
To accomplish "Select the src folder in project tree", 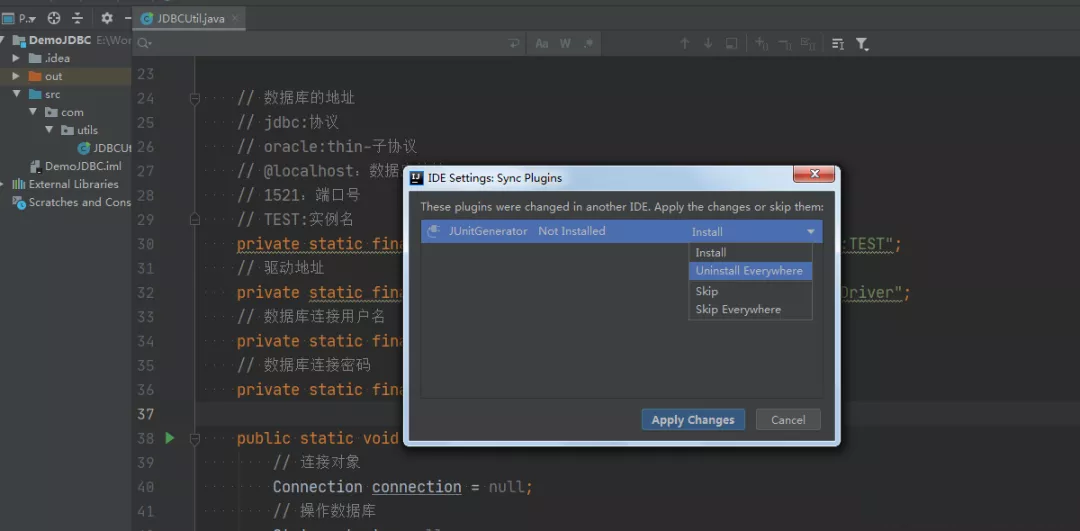I will click(52, 94).
